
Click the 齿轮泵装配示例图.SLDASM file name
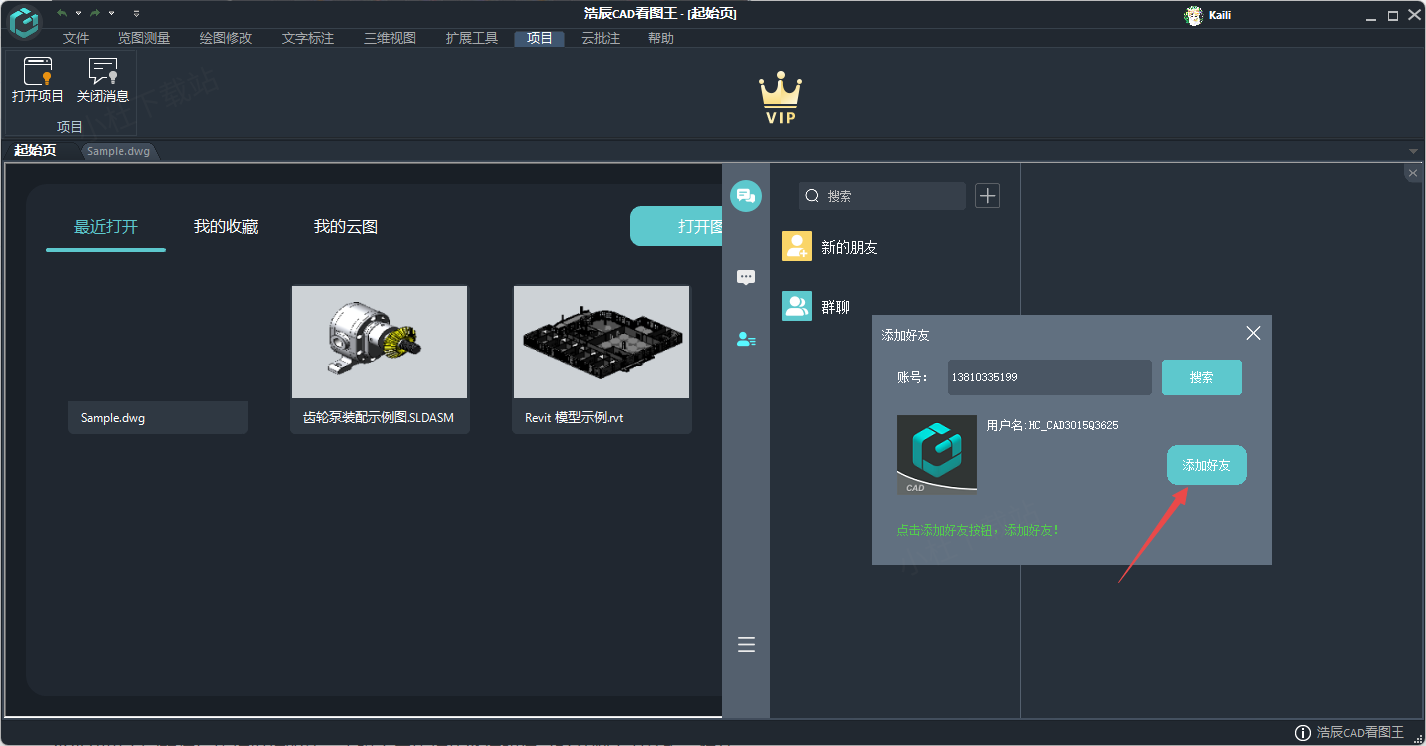[378, 418]
